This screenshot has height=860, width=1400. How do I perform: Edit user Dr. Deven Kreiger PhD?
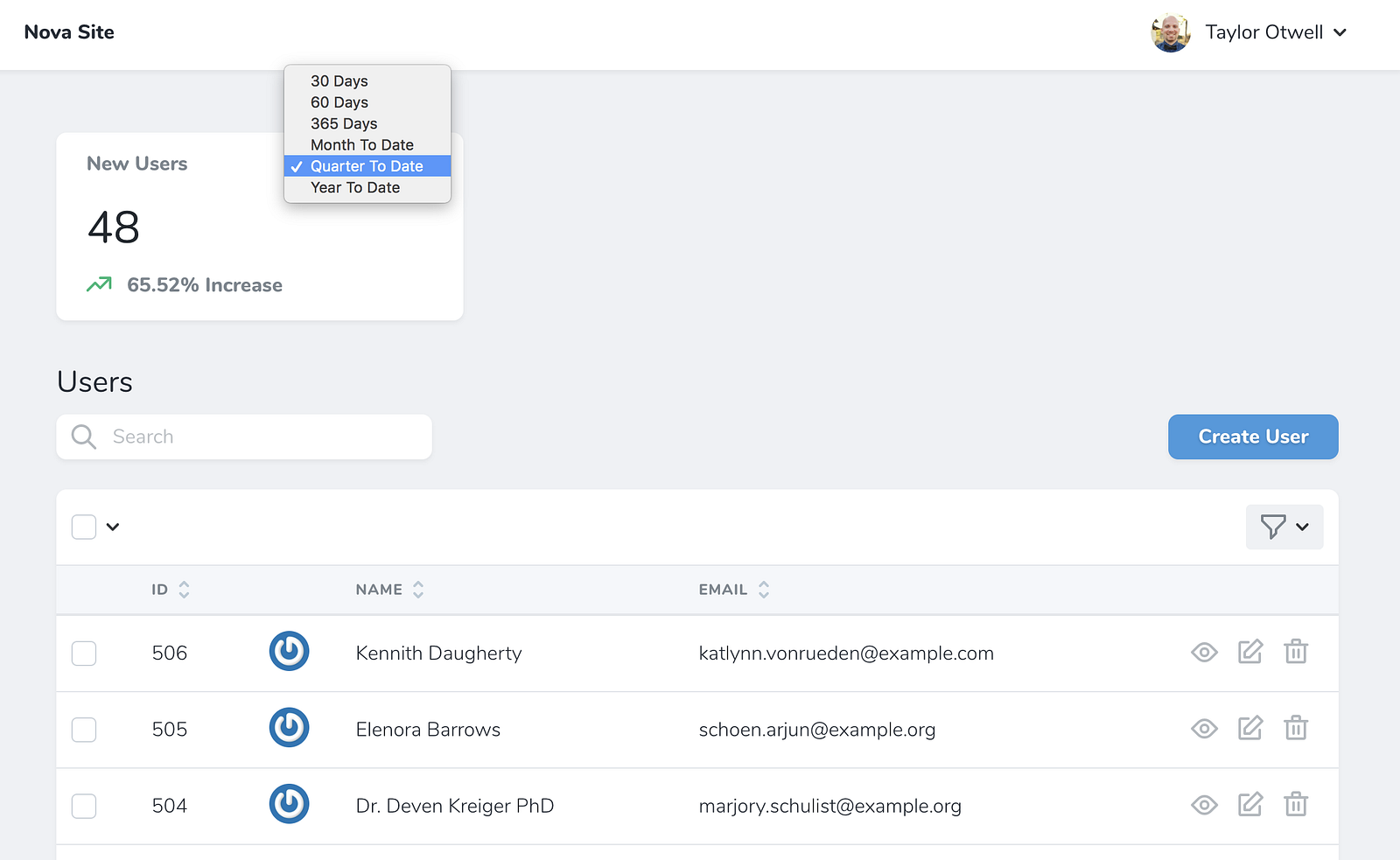click(x=1250, y=804)
